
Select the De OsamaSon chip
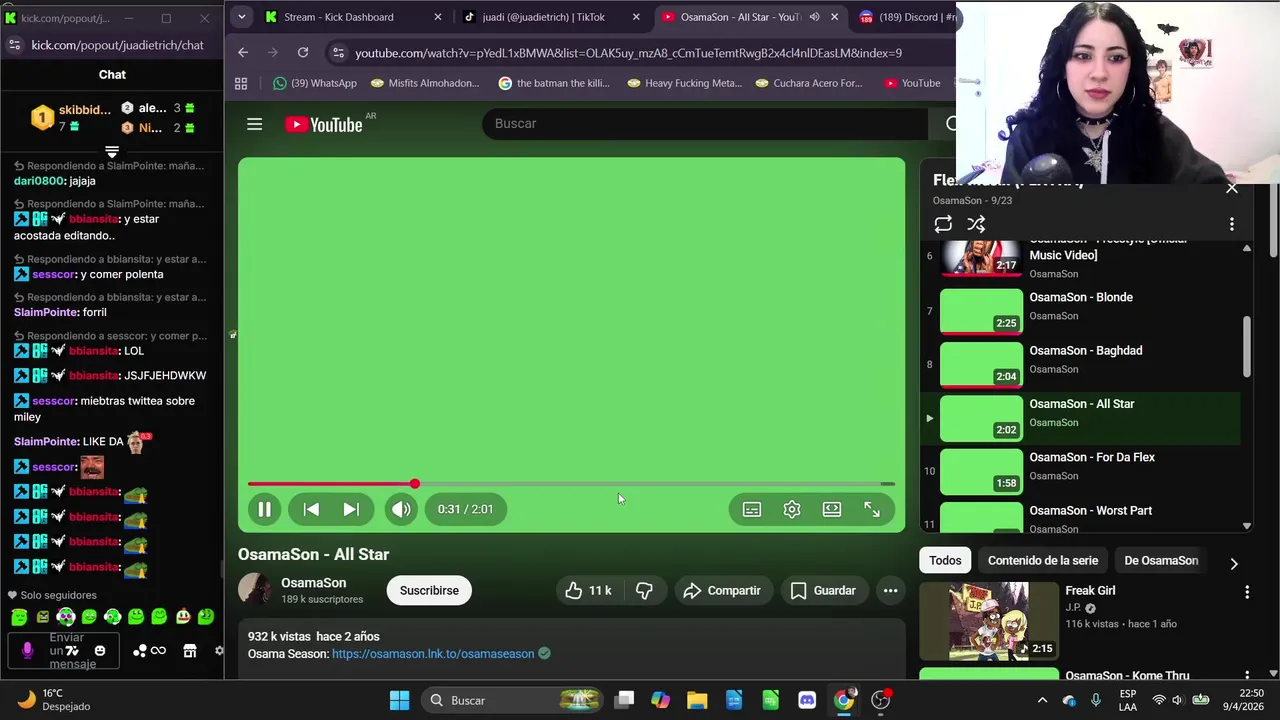pos(1161,560)
